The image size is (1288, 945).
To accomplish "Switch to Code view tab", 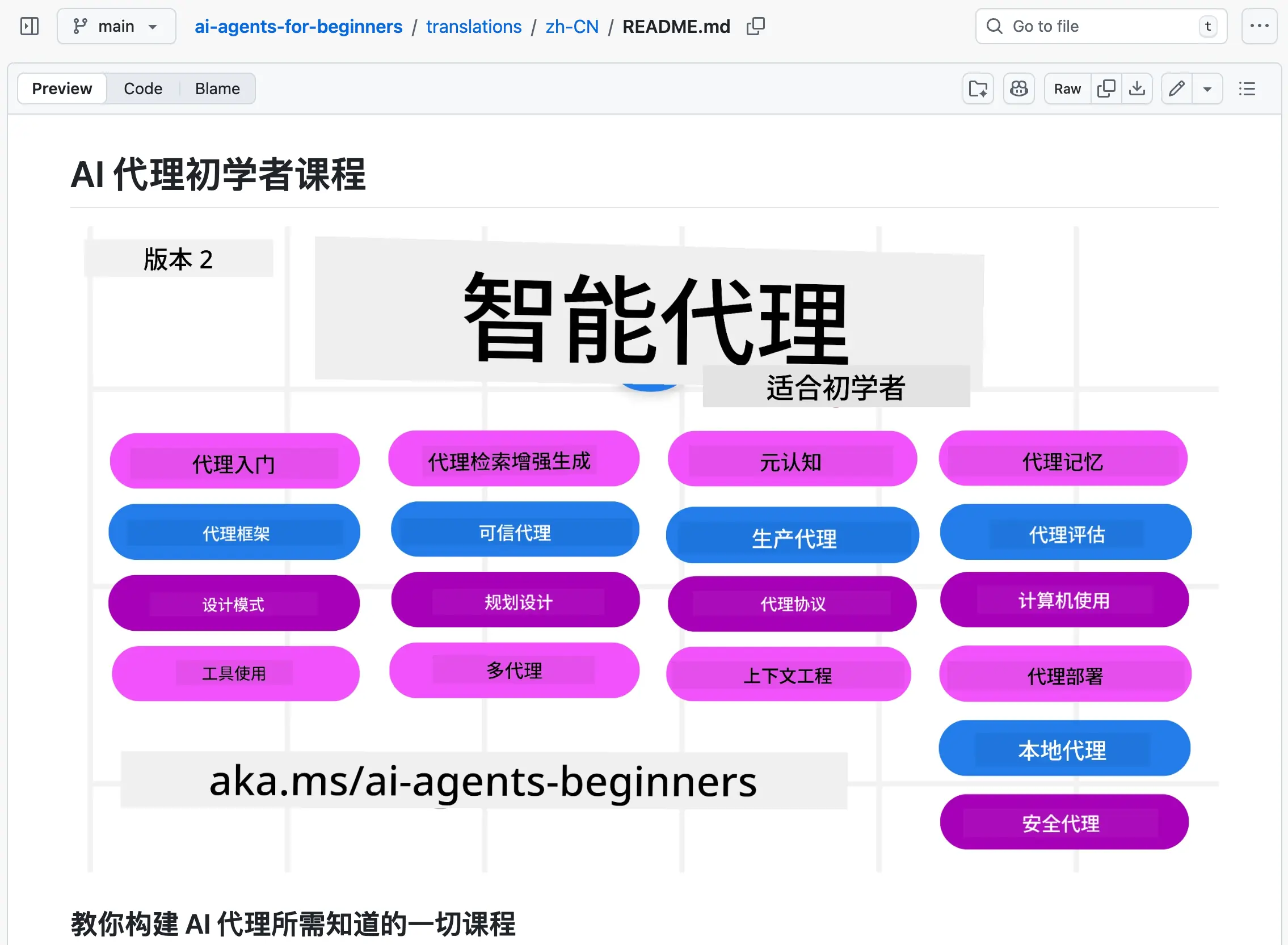I will click(x=143, y=88).
